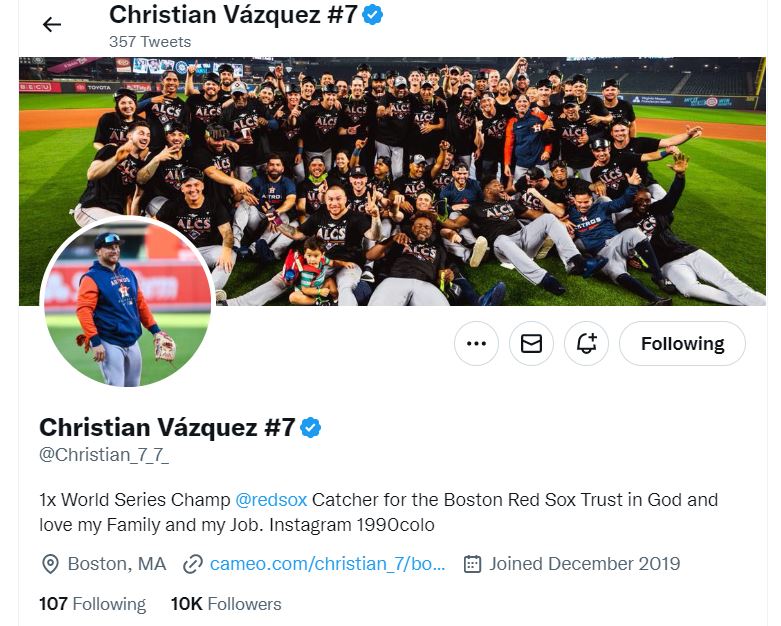Click the @Christian_7_7_ handle
The width and height of the screenshot is (781, 626).
coord(104,456)
